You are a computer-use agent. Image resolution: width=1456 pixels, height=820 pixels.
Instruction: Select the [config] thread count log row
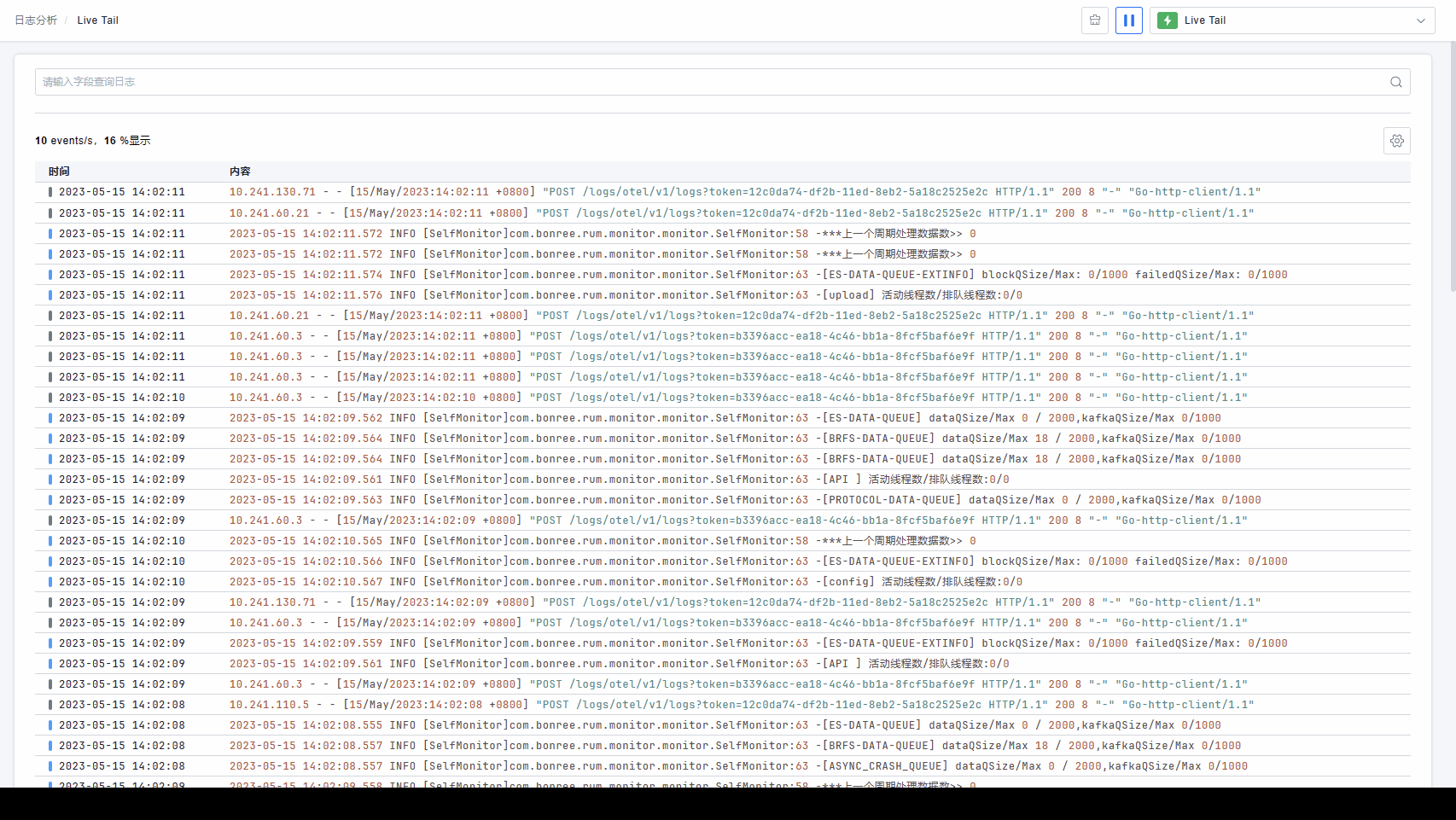coord(625,582)
